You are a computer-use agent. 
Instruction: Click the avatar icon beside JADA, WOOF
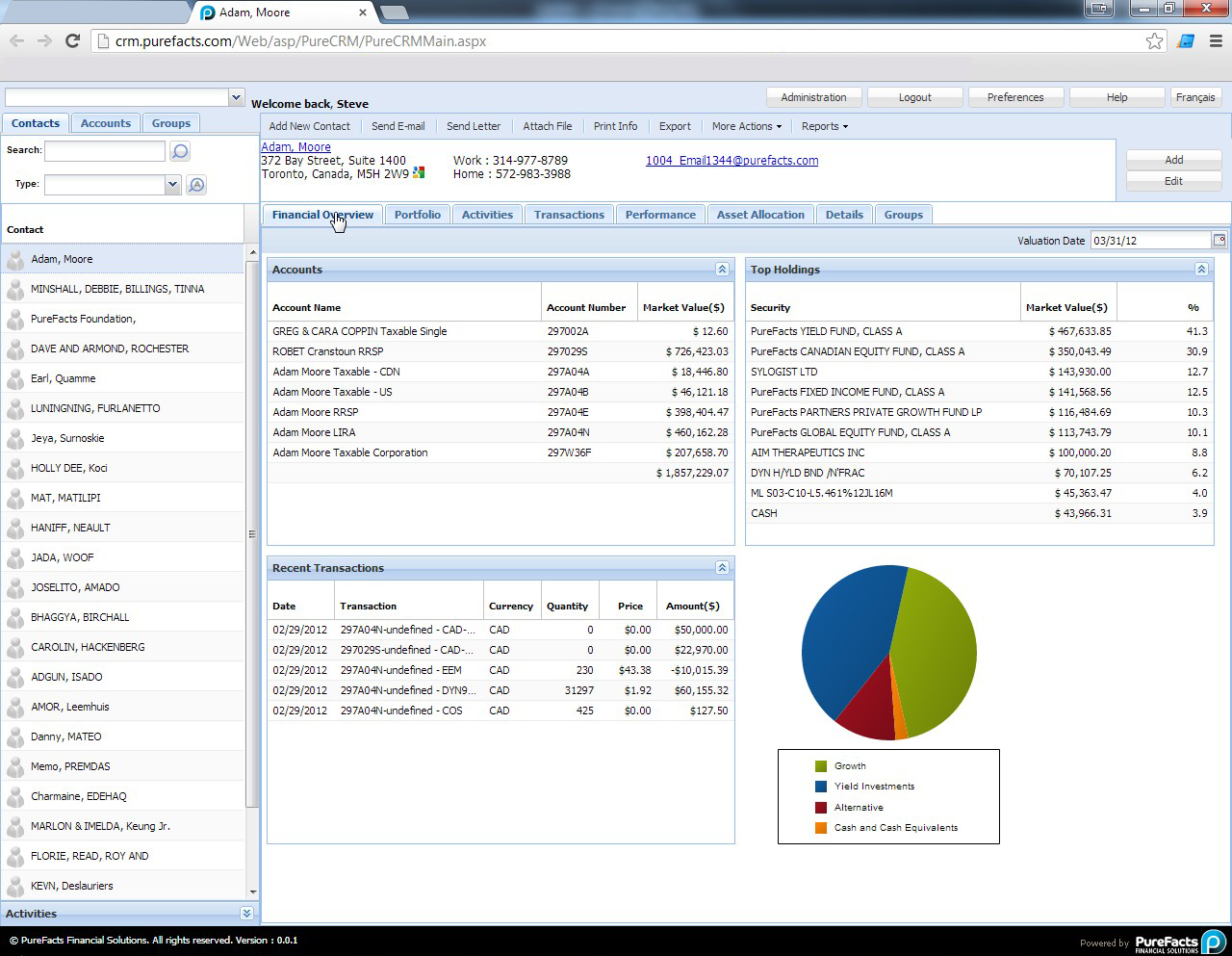click(15, 557)
